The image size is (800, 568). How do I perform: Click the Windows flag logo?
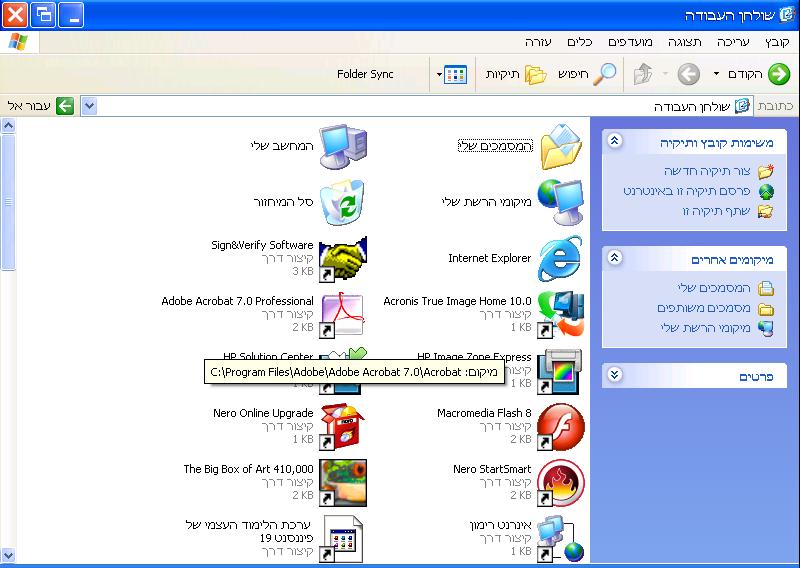pyautogui.click(x=18, y=42)
